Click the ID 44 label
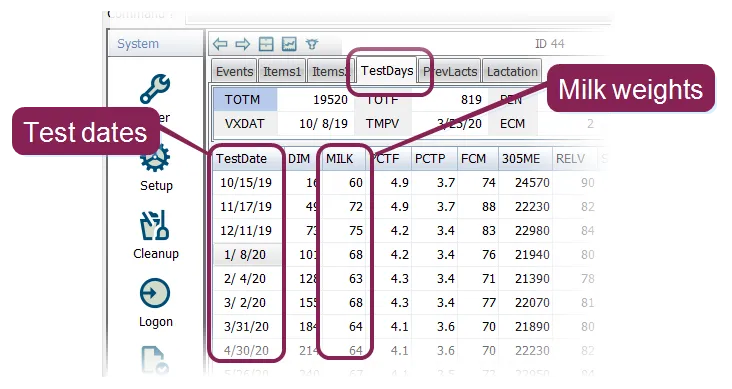 tap(549, 44)
